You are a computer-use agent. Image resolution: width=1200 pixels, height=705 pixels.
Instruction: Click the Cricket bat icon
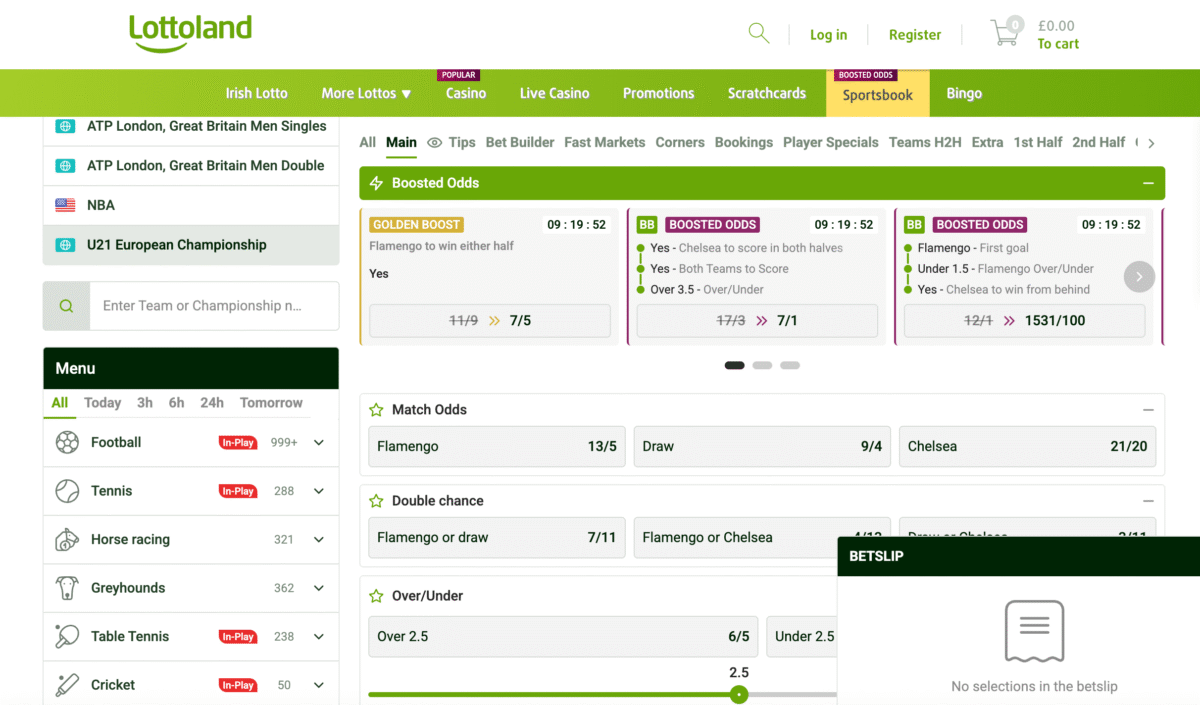click(67, 685)
